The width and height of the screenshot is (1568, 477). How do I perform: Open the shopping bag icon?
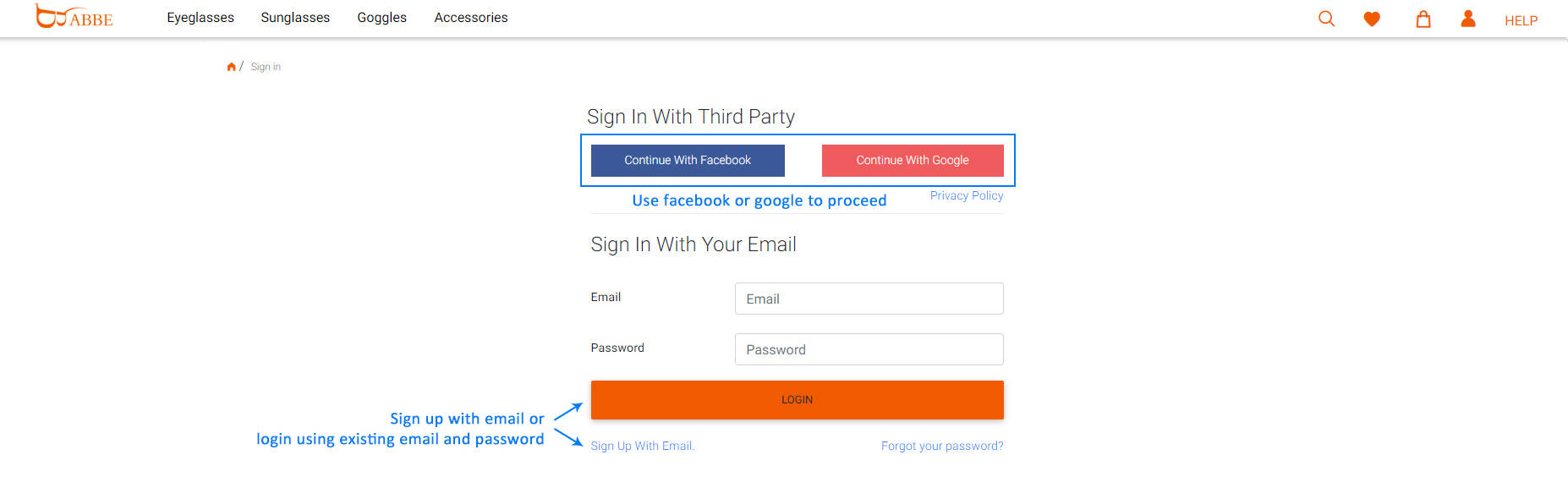tap(1423, 19)
